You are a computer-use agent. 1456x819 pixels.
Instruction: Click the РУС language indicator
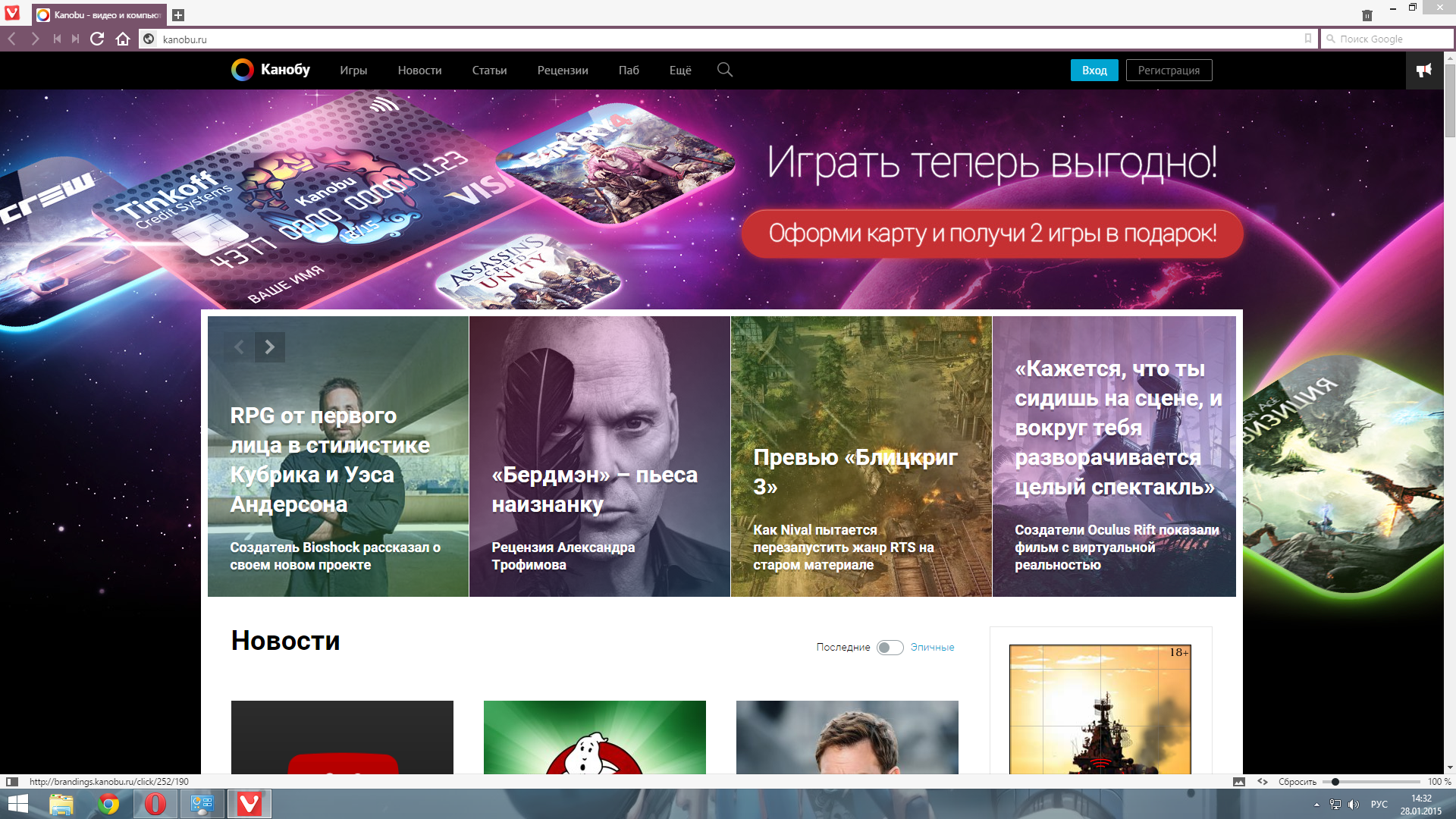1379,805
